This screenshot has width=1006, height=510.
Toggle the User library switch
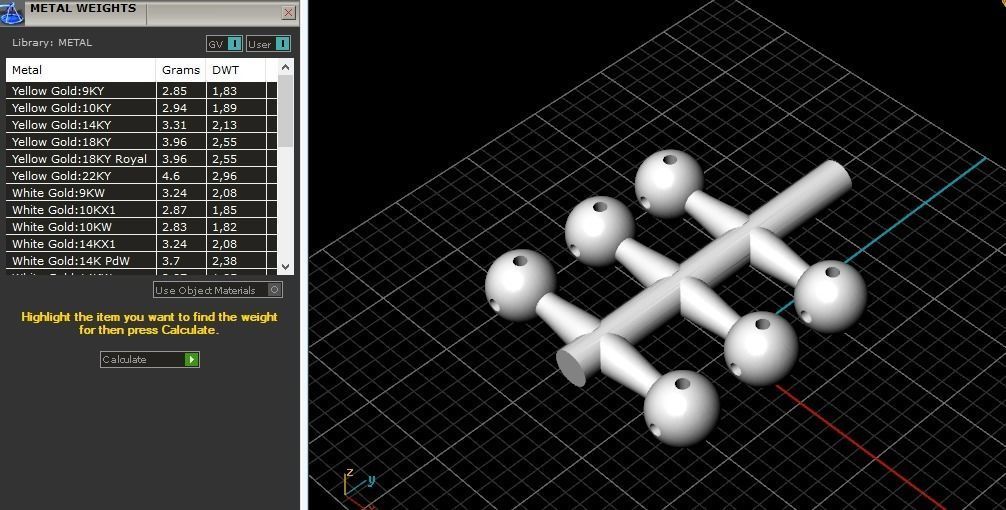[x=282, y=44]
